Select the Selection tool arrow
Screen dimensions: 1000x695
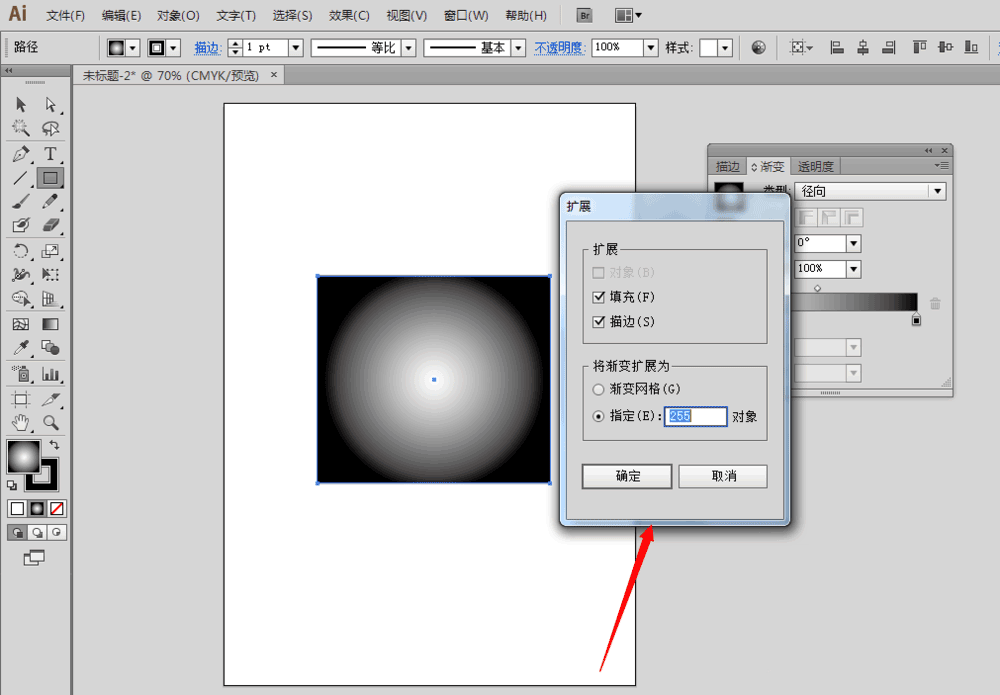pos(20,105)
